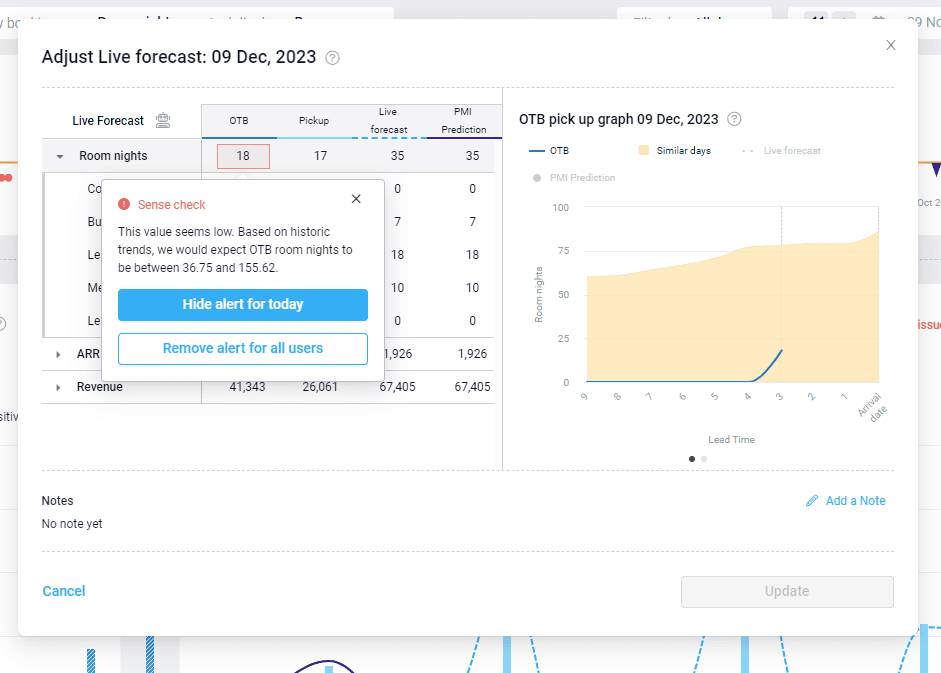
Task: Edit the OTB room nights value 18
Action: 243,156
